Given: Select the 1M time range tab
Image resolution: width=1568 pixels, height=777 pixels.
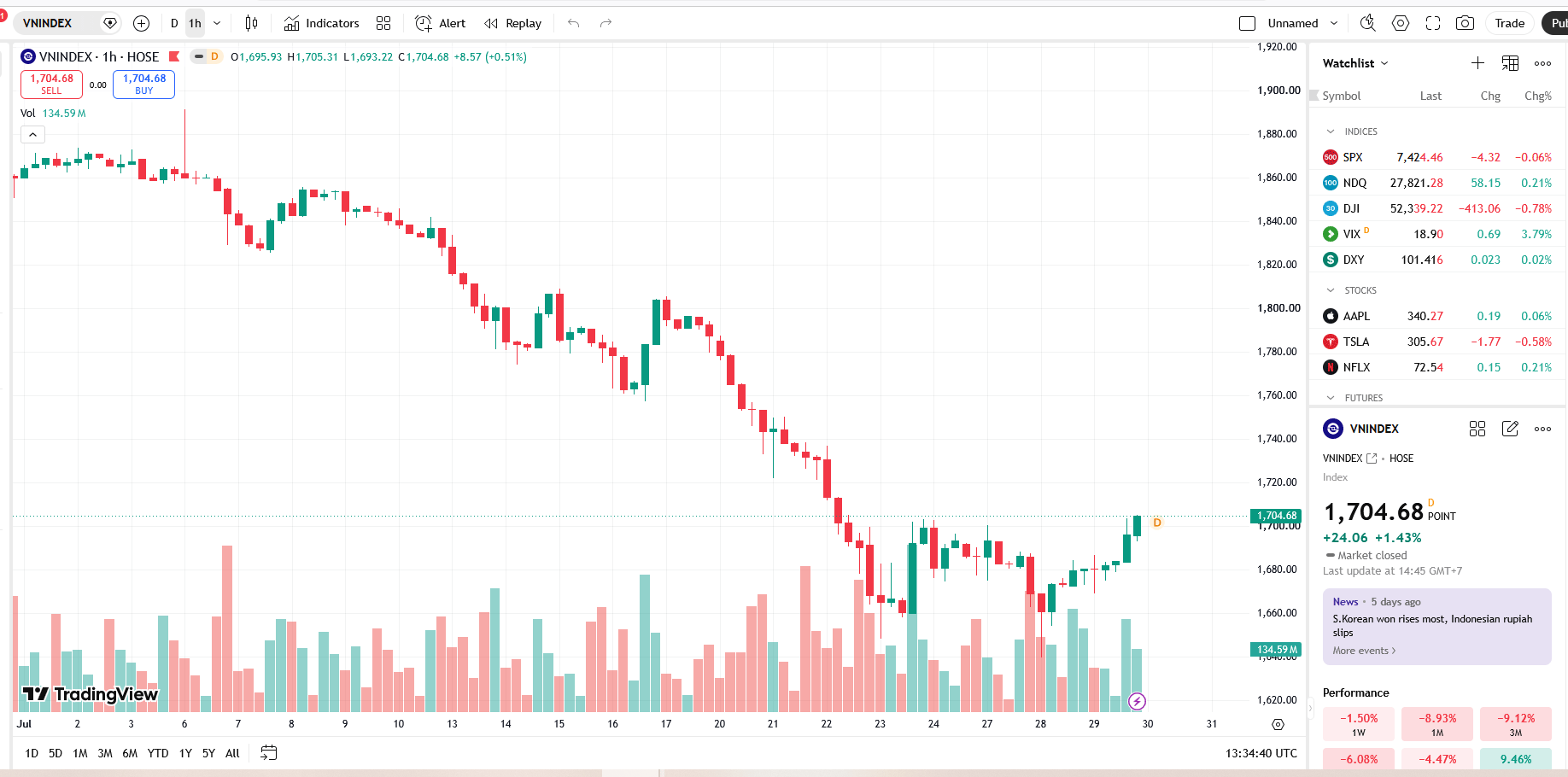Looking at the screenshot, I should coord(80,753).
